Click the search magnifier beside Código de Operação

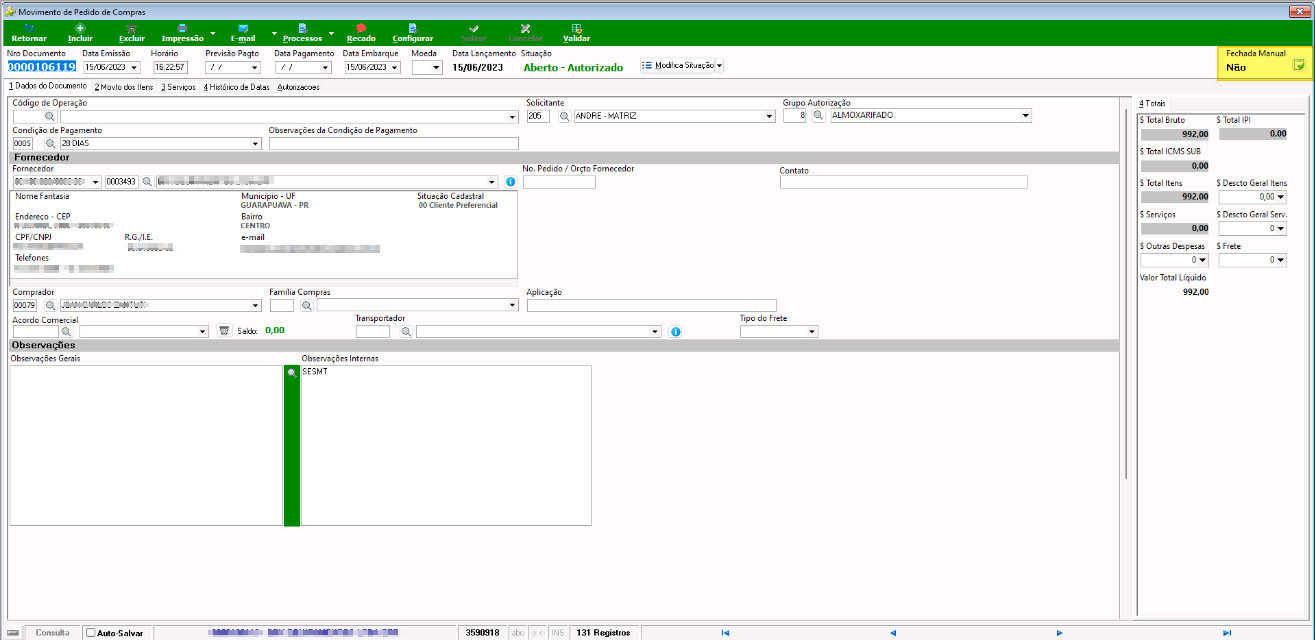pos(49,116)
